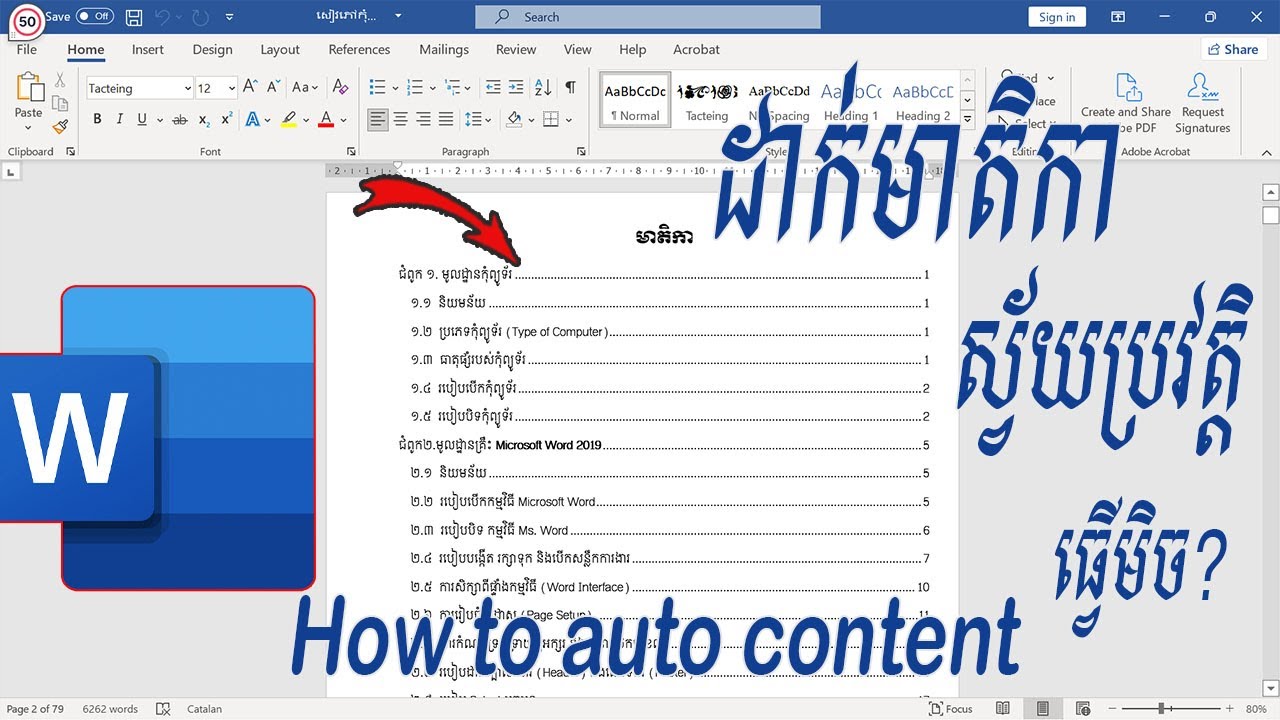Expand the Bullets list dropdown
The width and height of the screenshot is (1280, 720).
[396, 88]
